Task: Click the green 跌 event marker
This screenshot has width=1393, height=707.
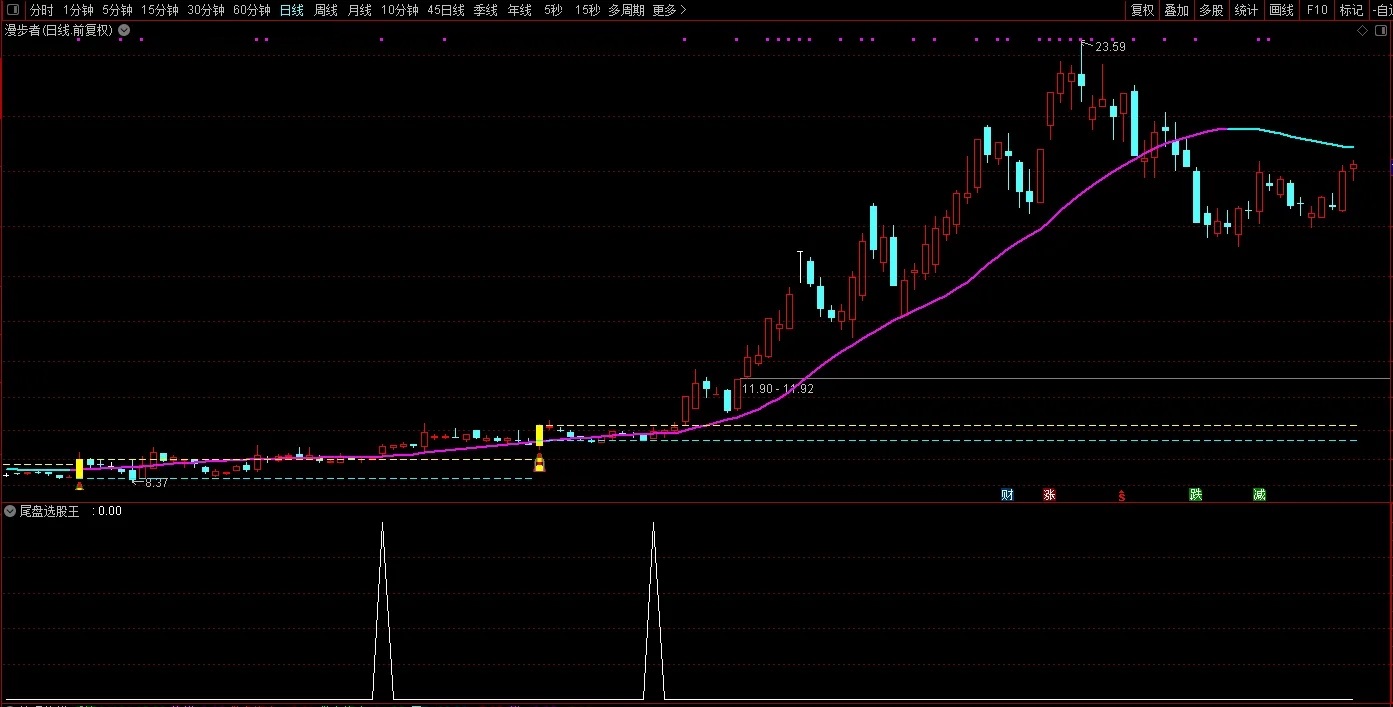Action: 1195,495
